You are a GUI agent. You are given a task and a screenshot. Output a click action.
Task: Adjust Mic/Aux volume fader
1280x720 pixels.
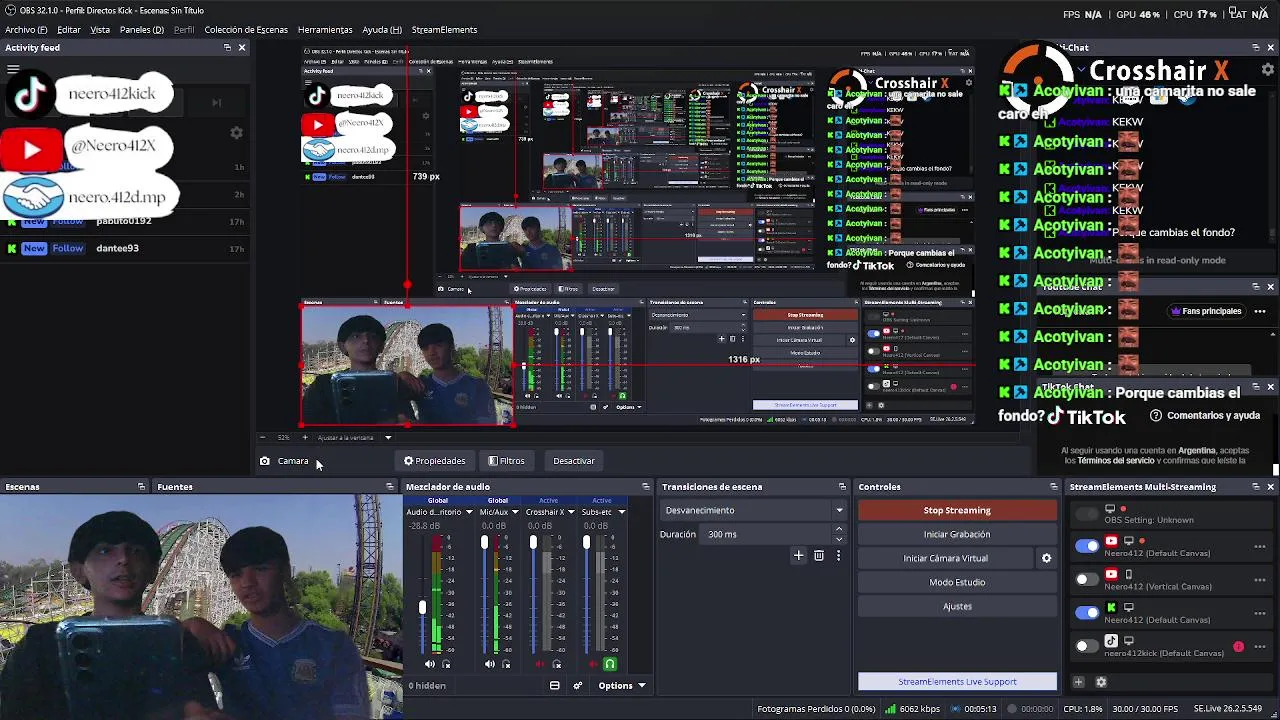[484, 543]
